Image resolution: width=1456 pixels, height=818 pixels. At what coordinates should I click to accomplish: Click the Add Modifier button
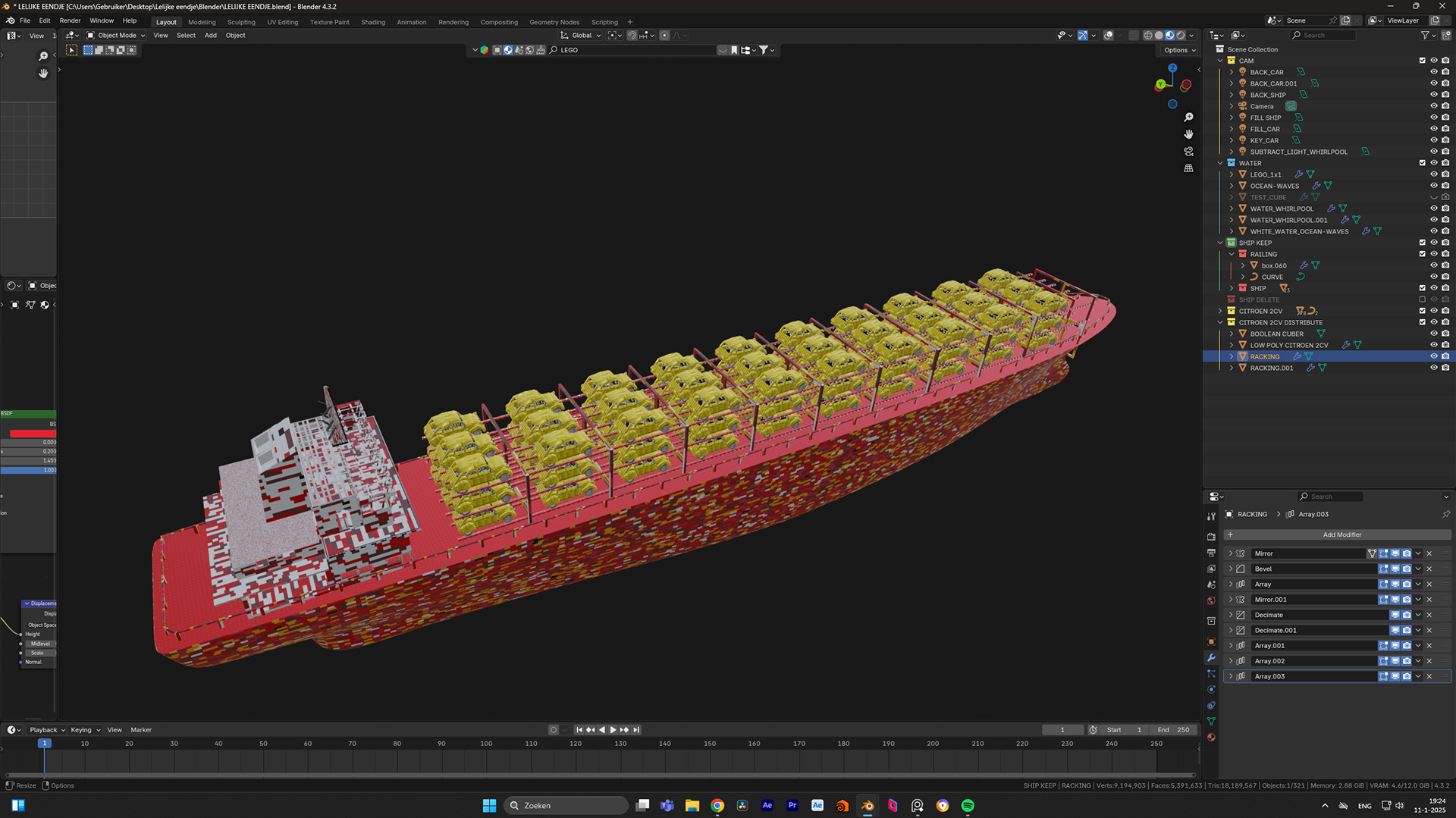(1337, 534)
